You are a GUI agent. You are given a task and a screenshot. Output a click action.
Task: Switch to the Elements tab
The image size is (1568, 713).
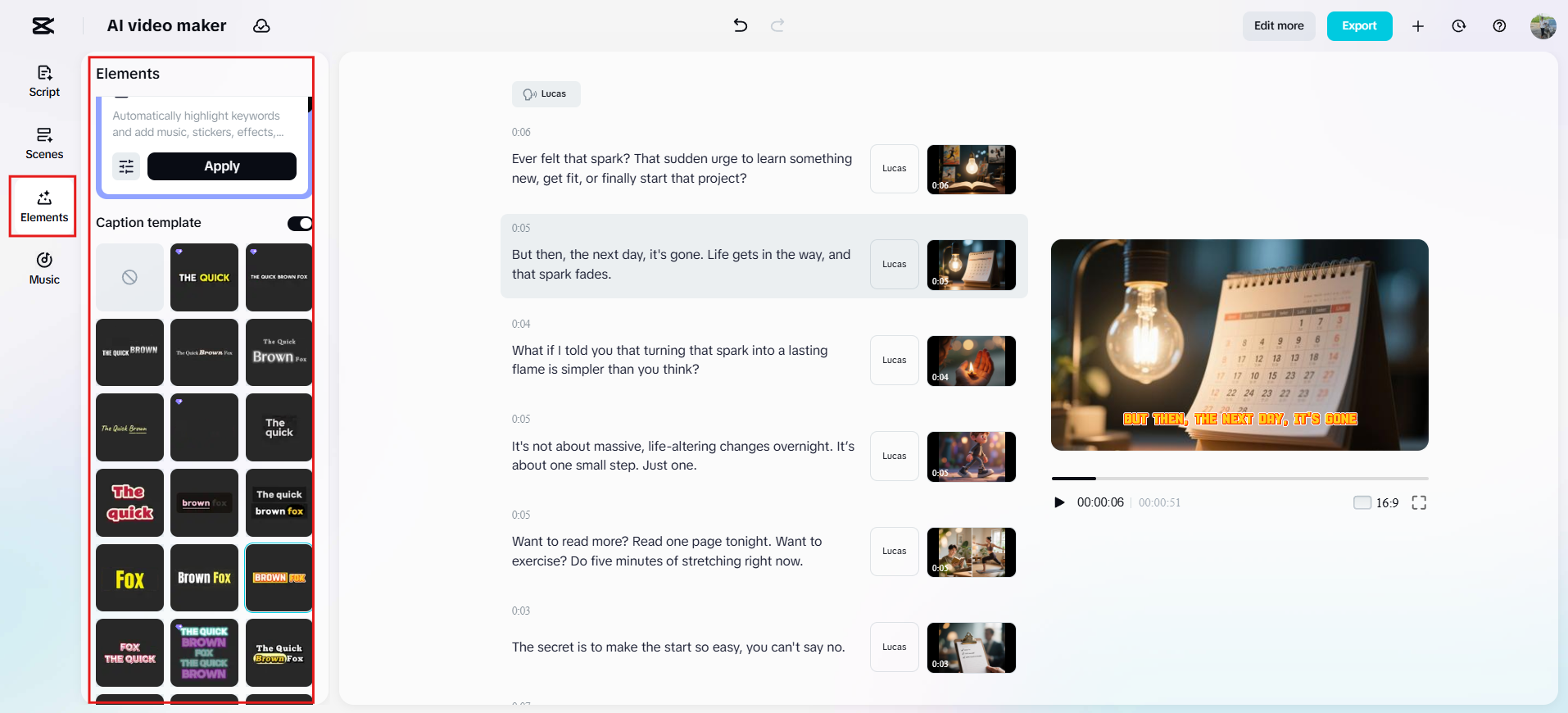[x=44, y=207]
